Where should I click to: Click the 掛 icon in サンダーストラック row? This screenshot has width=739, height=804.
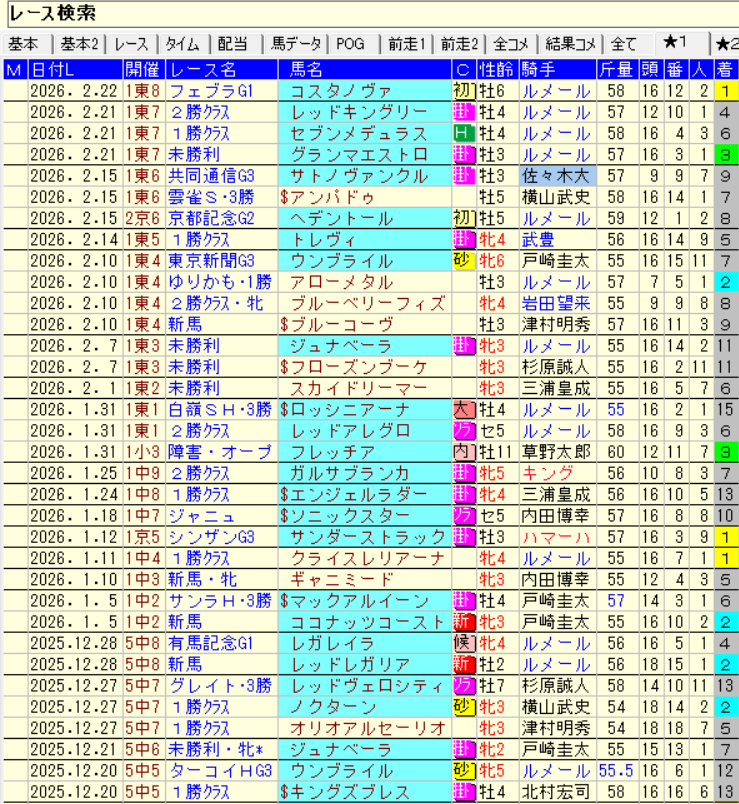464,537
